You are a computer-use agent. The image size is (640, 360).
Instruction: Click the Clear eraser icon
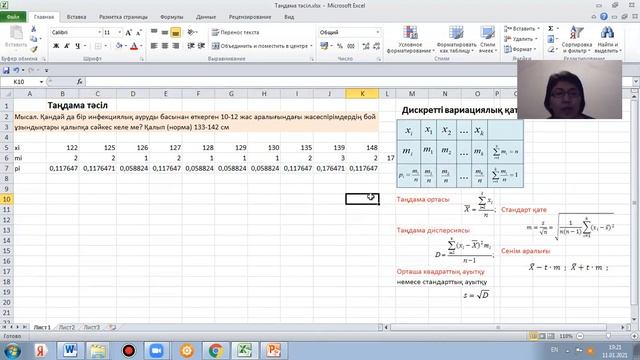click(x=551, y=49)
